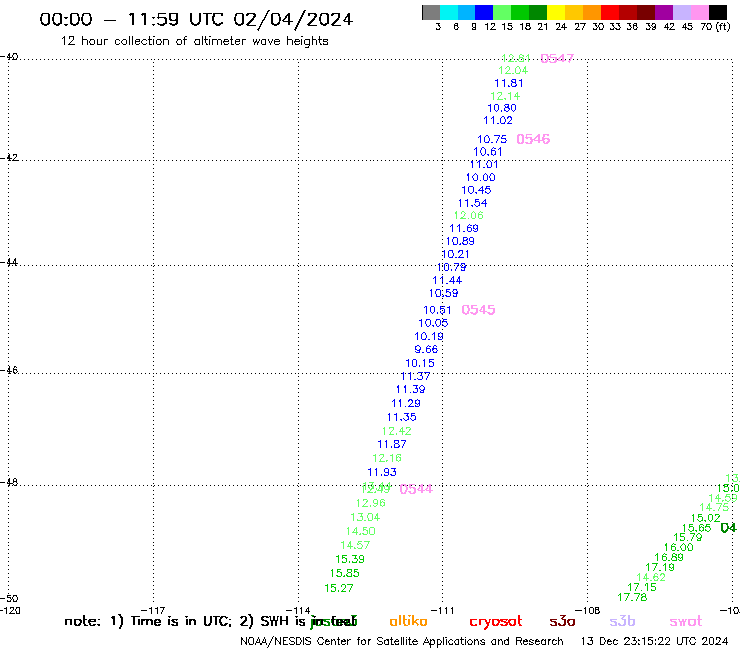The image size is (740, 650).
Task: Select the bright red swatch in the legend
Action: [x=609, y=12]
